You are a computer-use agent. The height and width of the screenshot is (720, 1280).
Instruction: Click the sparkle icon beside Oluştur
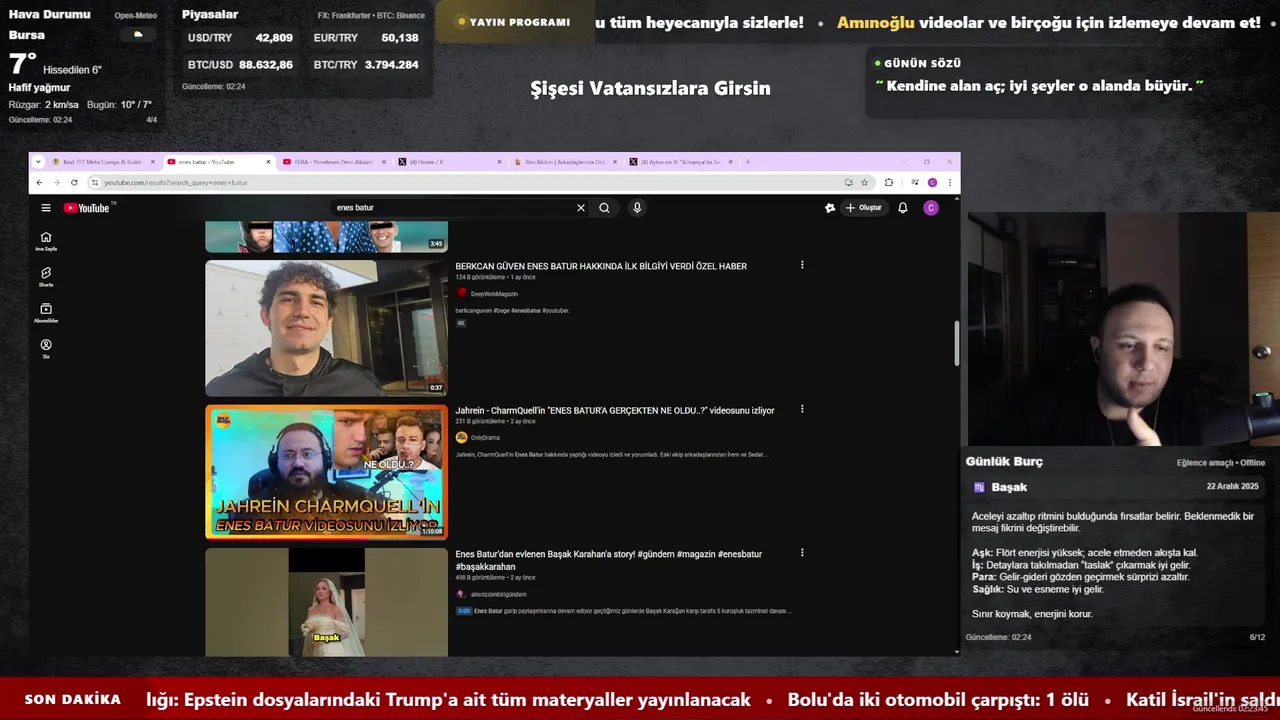(830, 208)
